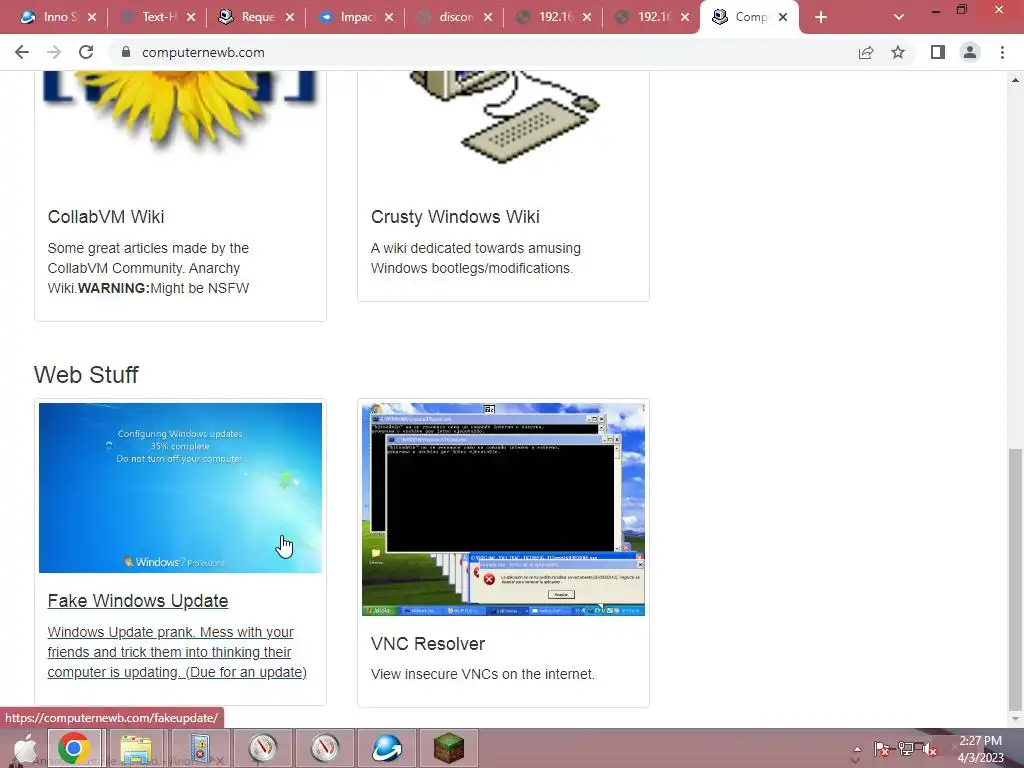Screen dimensions: 1024x768
Task: Open File Explorer from the taskbar
Action: (x=136, y=748)
